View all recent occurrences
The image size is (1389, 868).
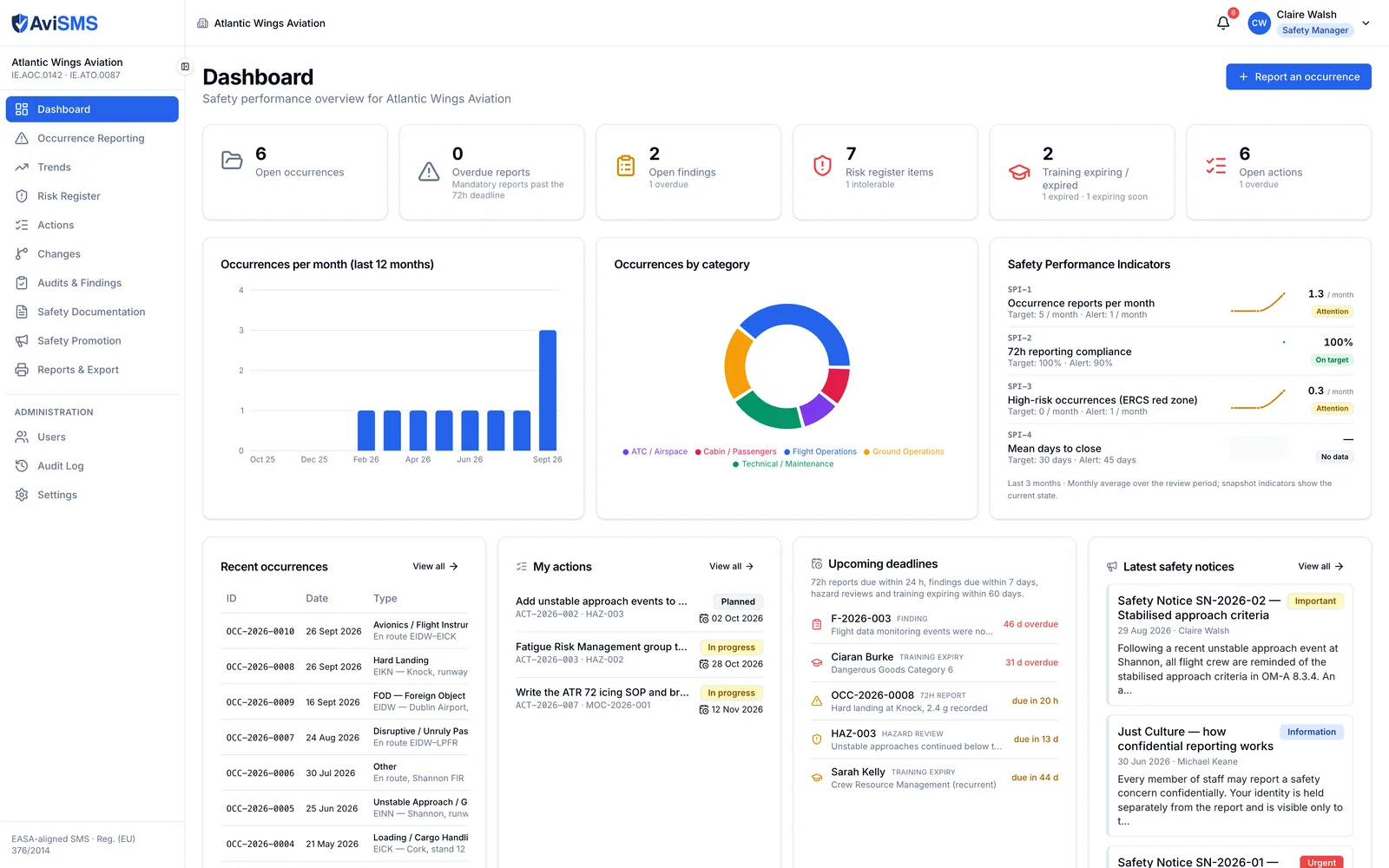tap(435, 567)
